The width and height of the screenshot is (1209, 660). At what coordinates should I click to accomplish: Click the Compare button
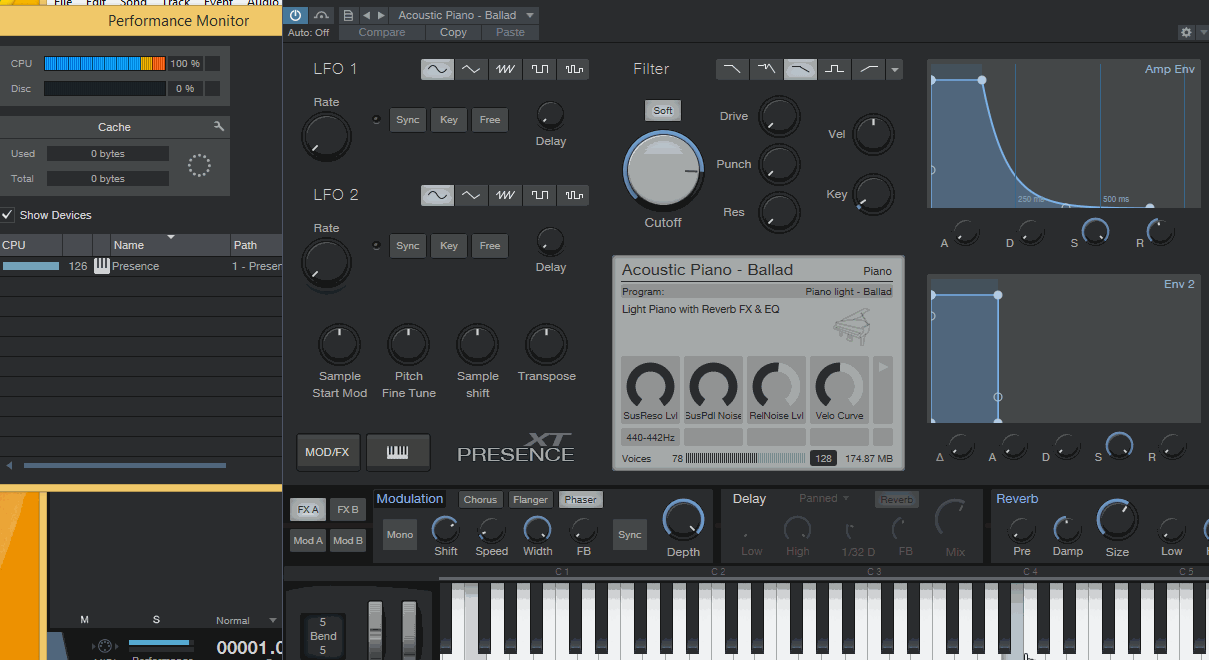(382, 32)
